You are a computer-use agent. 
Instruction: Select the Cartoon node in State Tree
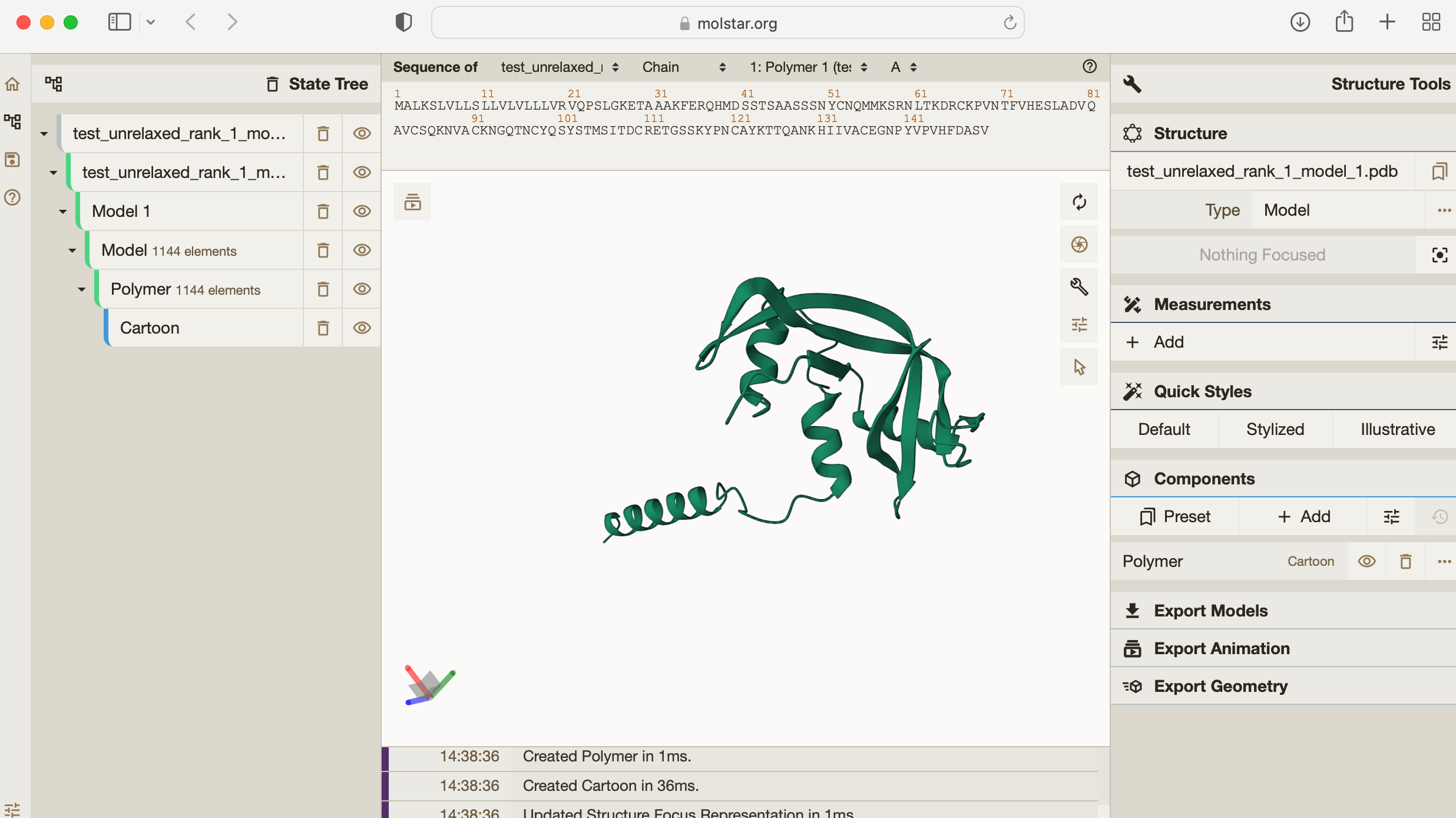206,328
